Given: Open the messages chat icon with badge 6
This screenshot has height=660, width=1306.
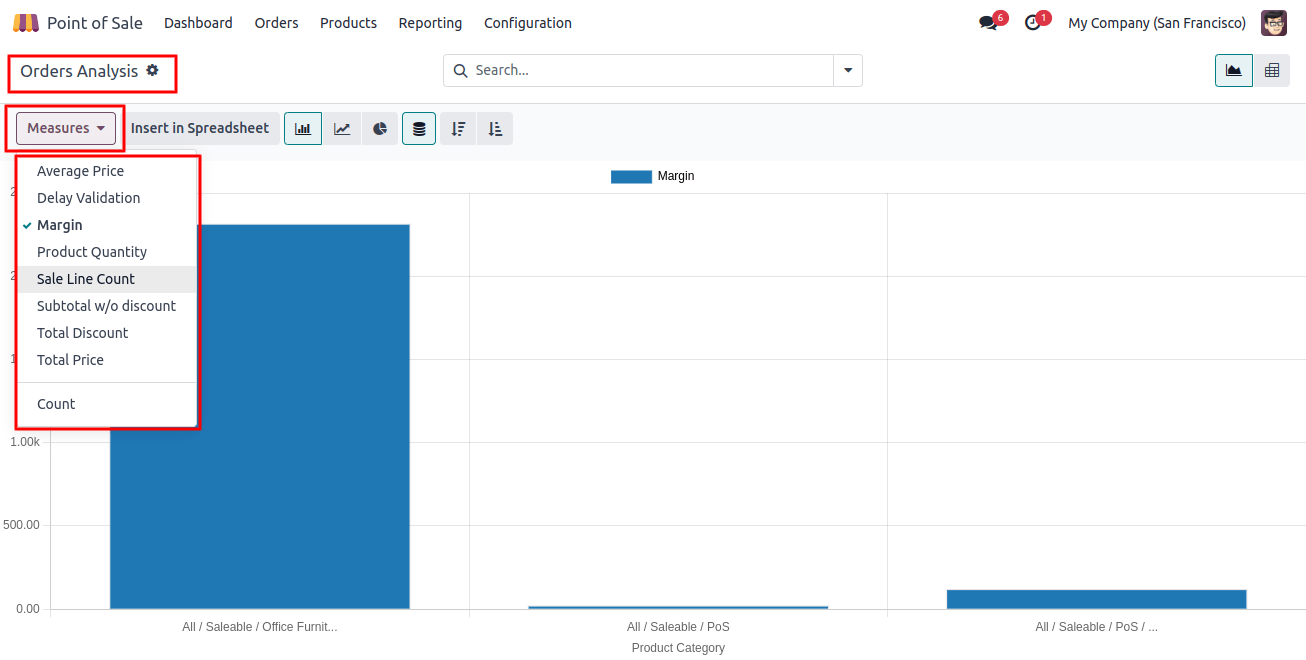Looking at the screenshot, I should pos(989,23).
